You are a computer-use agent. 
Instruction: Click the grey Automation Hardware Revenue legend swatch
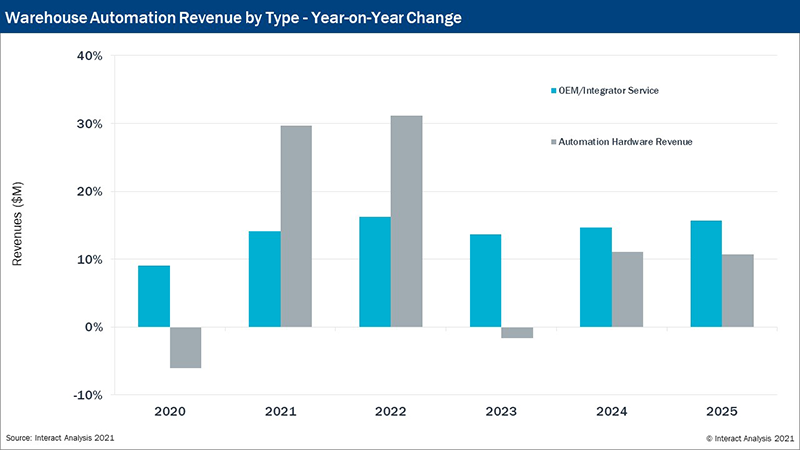click(x=553, y=142)
